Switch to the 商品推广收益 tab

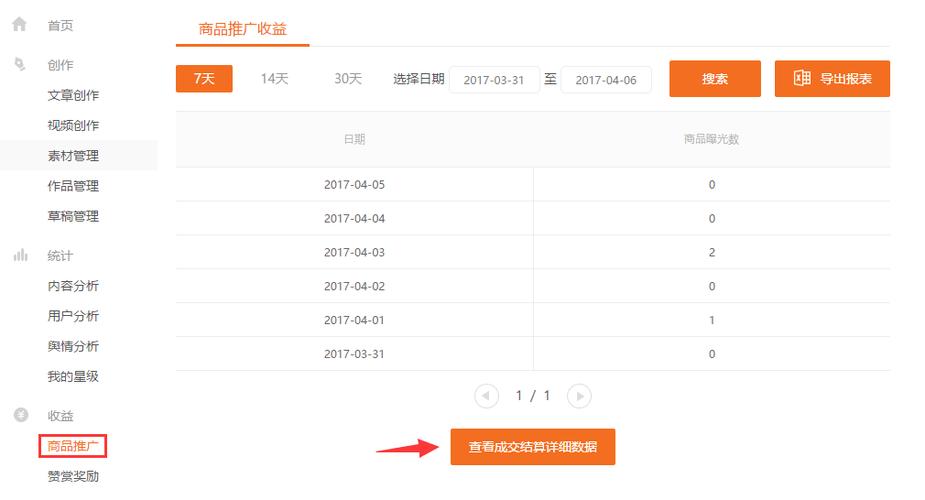tap(242, 28)
